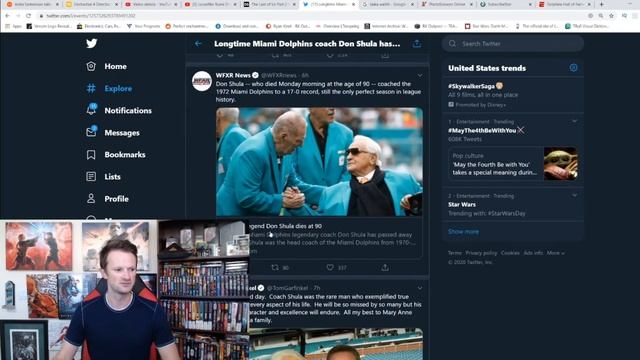Image resolution: width=640 pixels, height=360 pixels.
Task: Open the Apps bookmarks bar shortcut
Action: [14, 26]
